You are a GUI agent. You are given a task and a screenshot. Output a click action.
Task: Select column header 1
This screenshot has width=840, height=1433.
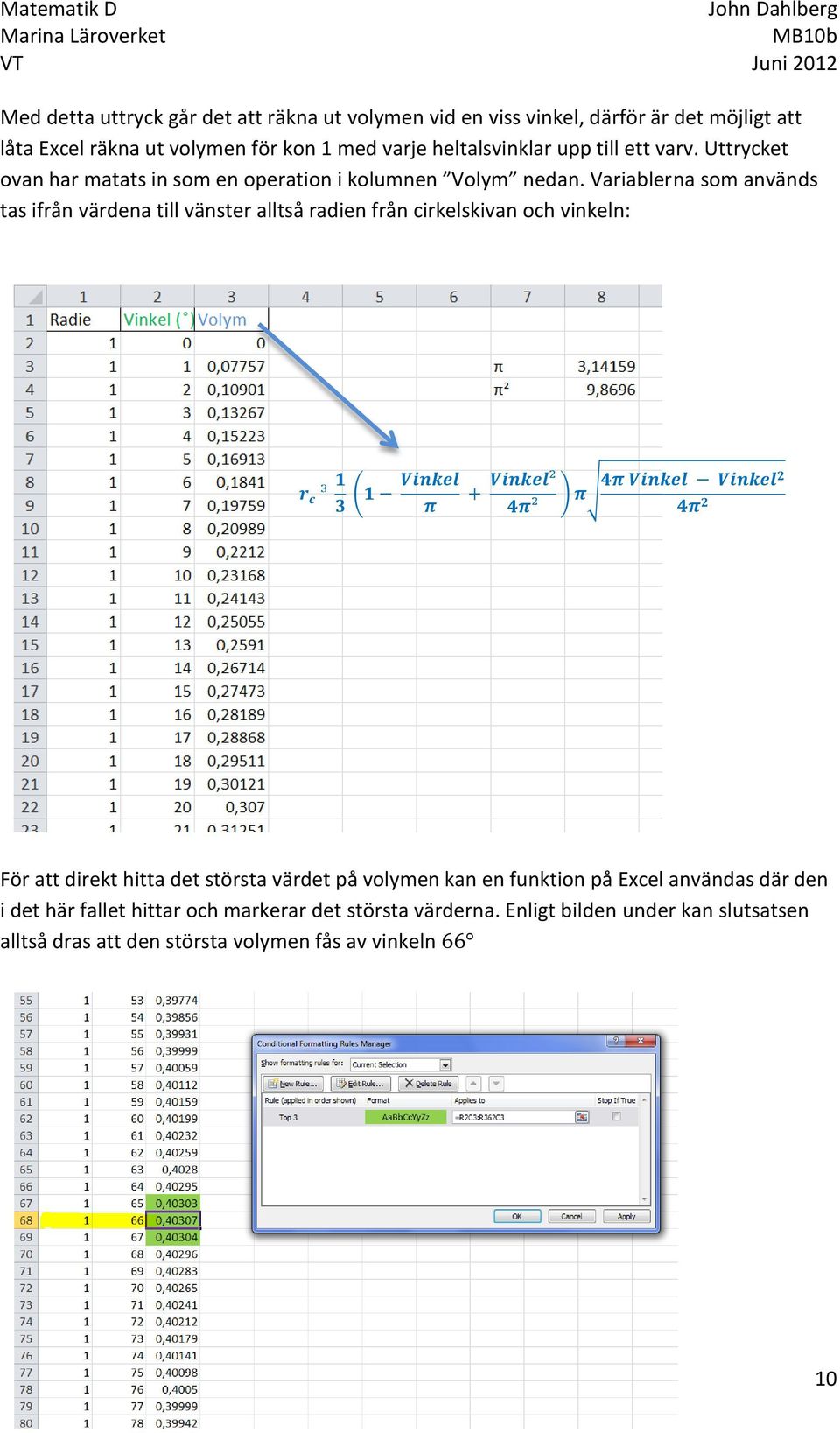coord(83,297)
